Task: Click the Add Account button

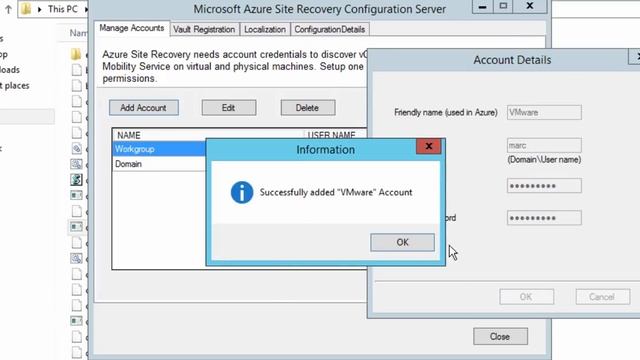Action: [143, 108]
